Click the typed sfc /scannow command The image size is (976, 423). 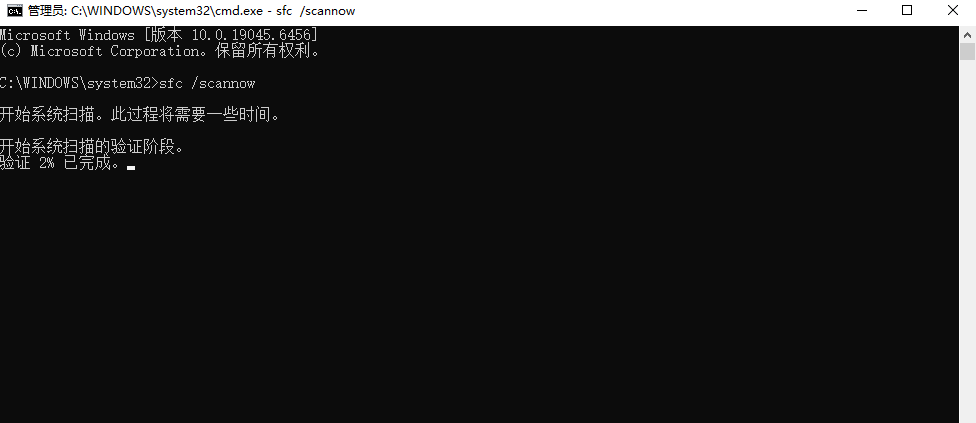coord(207,83)
